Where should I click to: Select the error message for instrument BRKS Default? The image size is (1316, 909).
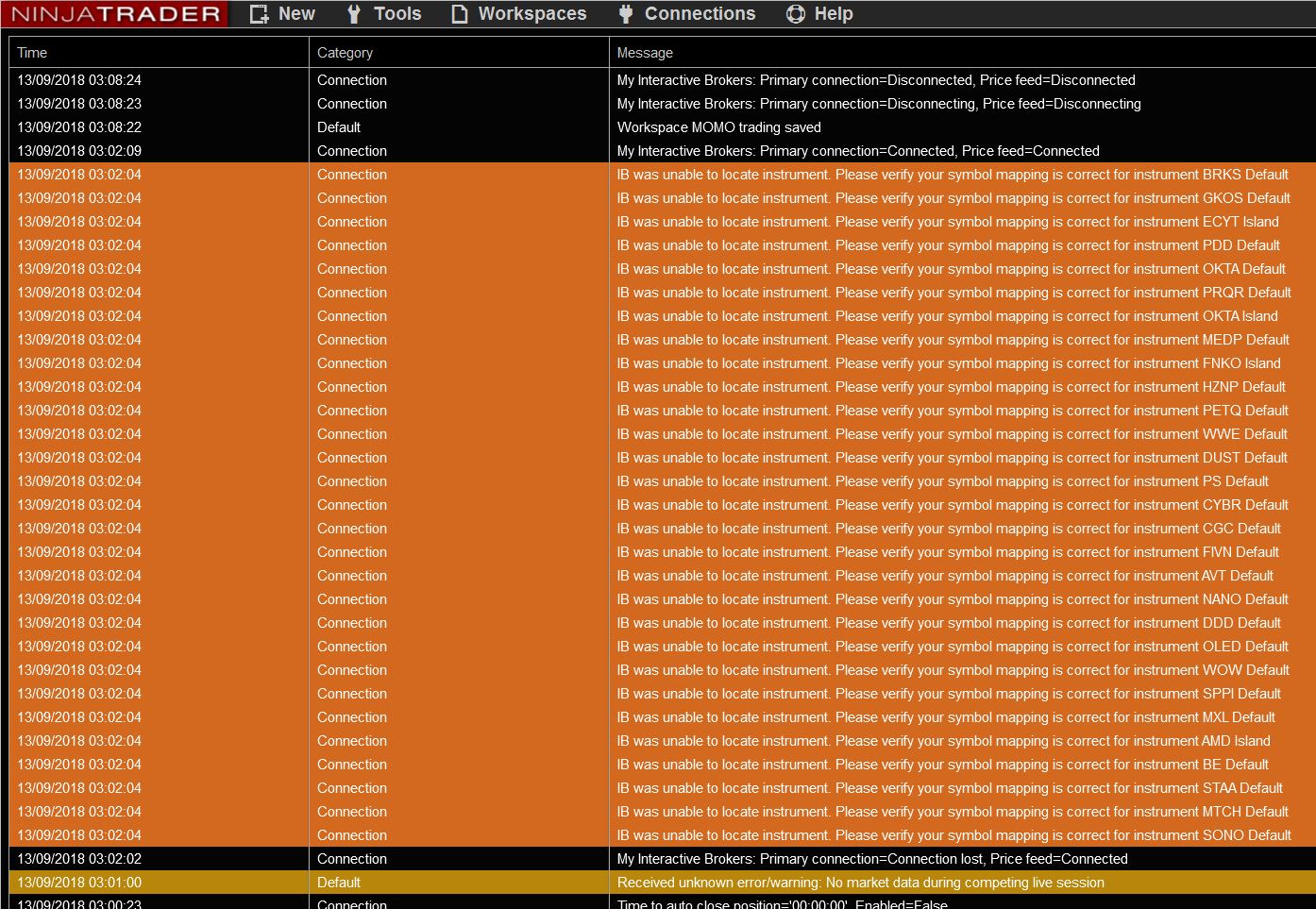(x=953, y=175)
